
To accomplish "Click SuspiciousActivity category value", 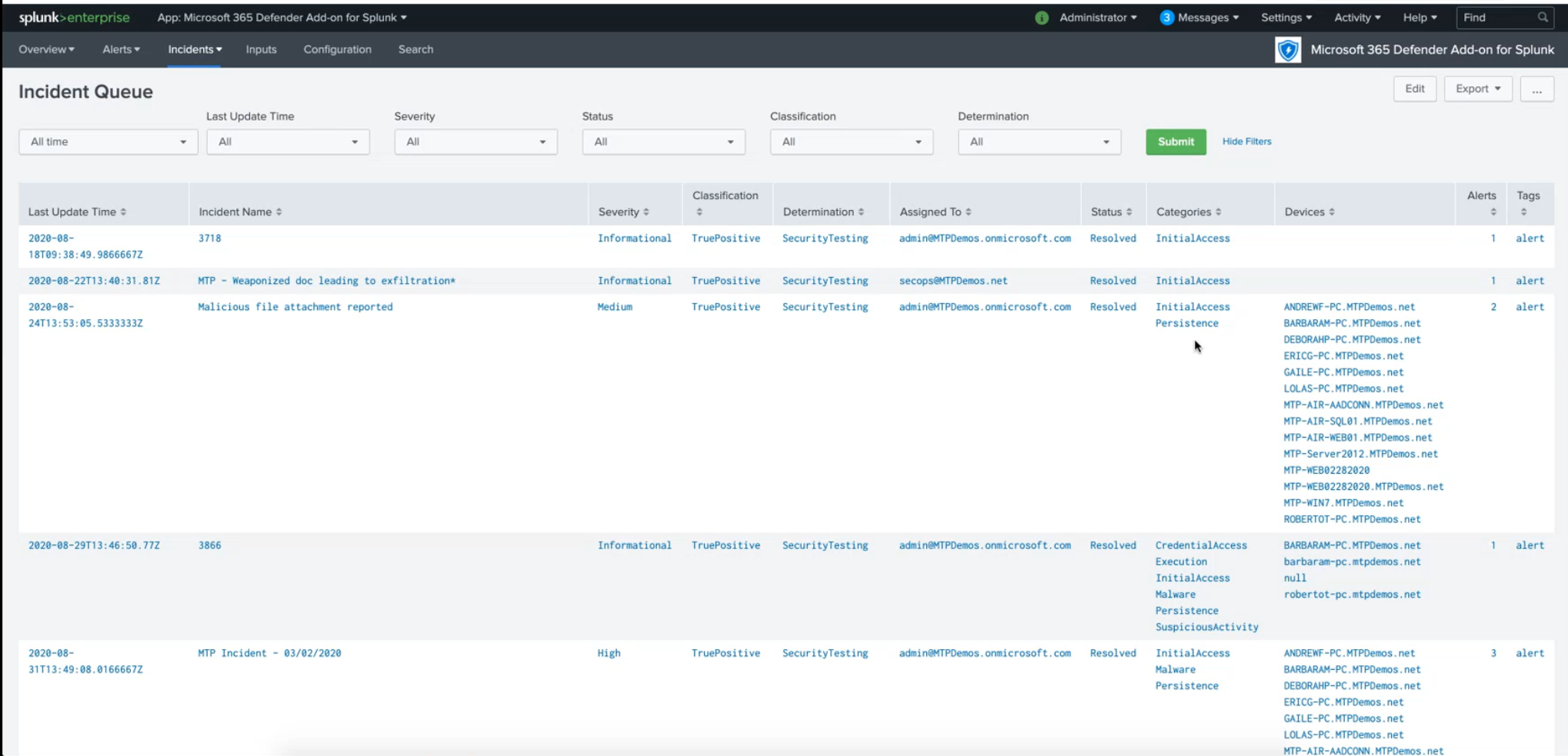I will tap(1206, 627).
